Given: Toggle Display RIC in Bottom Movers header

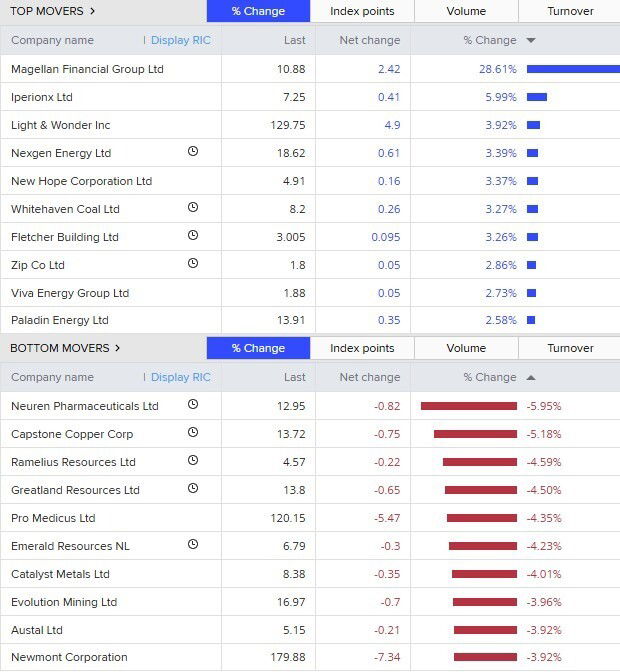Looking at the screenshot, I should pyautogui.click(x=180, y=377).
